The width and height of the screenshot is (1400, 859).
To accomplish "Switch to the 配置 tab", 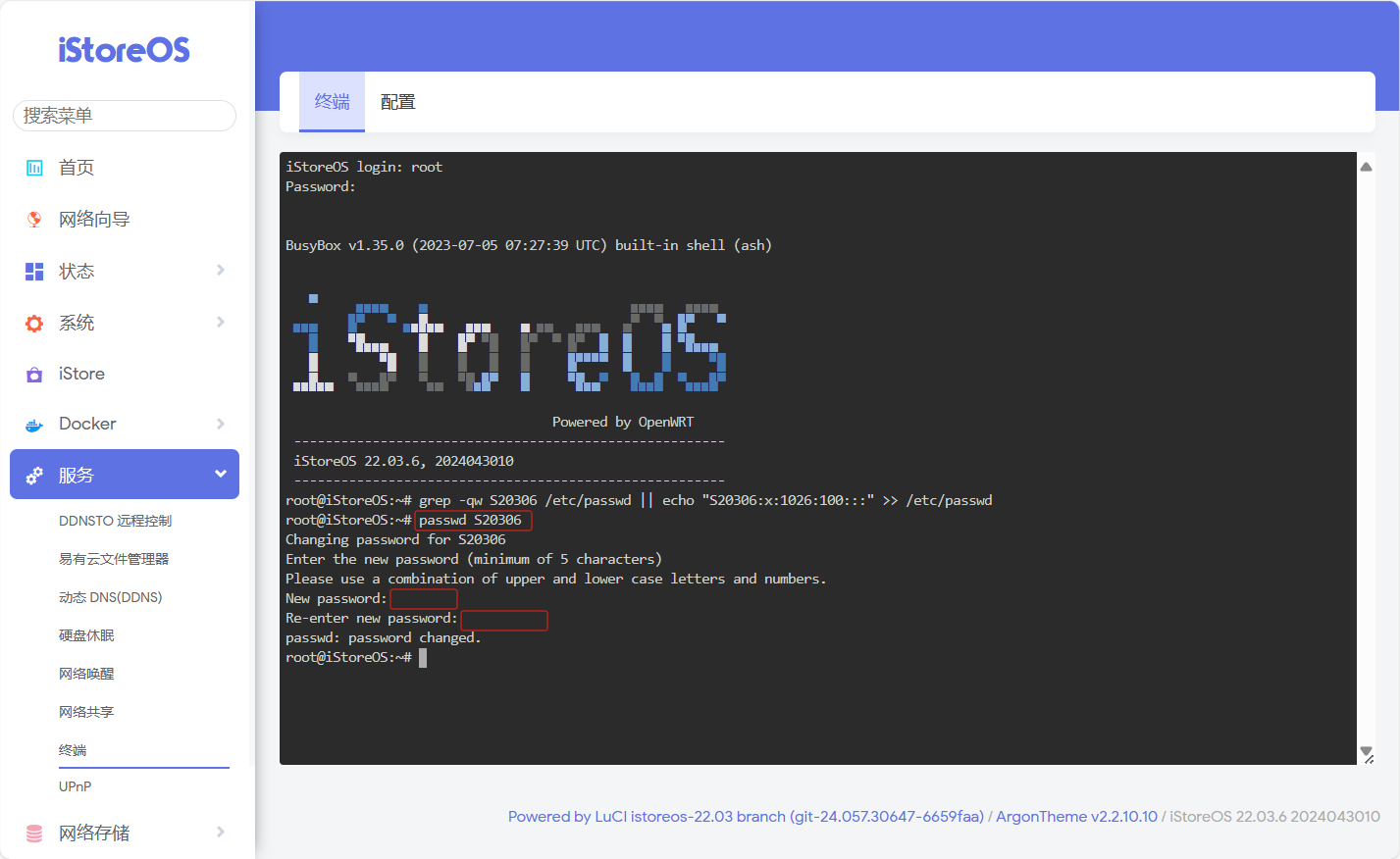I will [397, 102].
